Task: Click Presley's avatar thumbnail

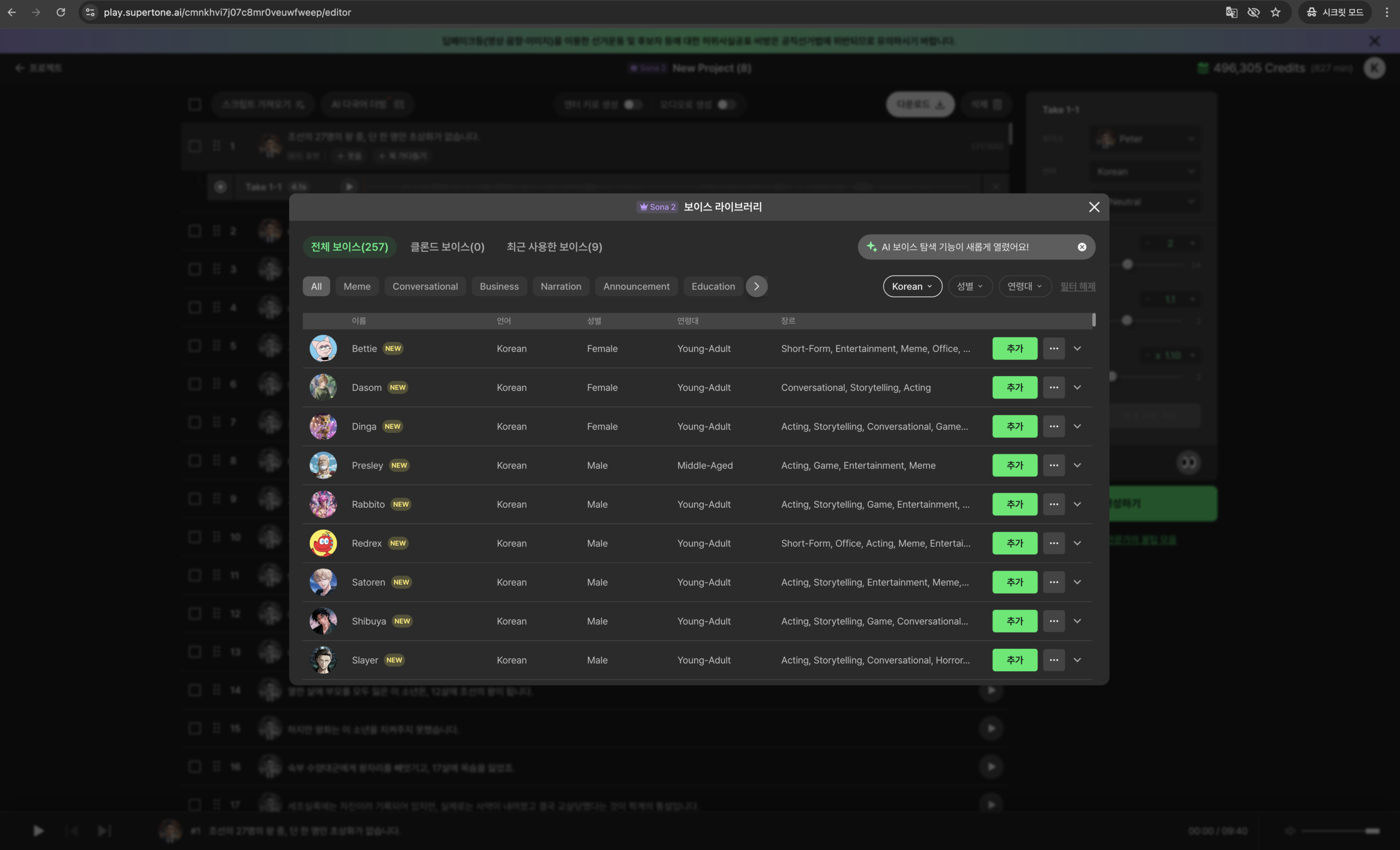Action: pyautogui.click(x=323, y=465)
